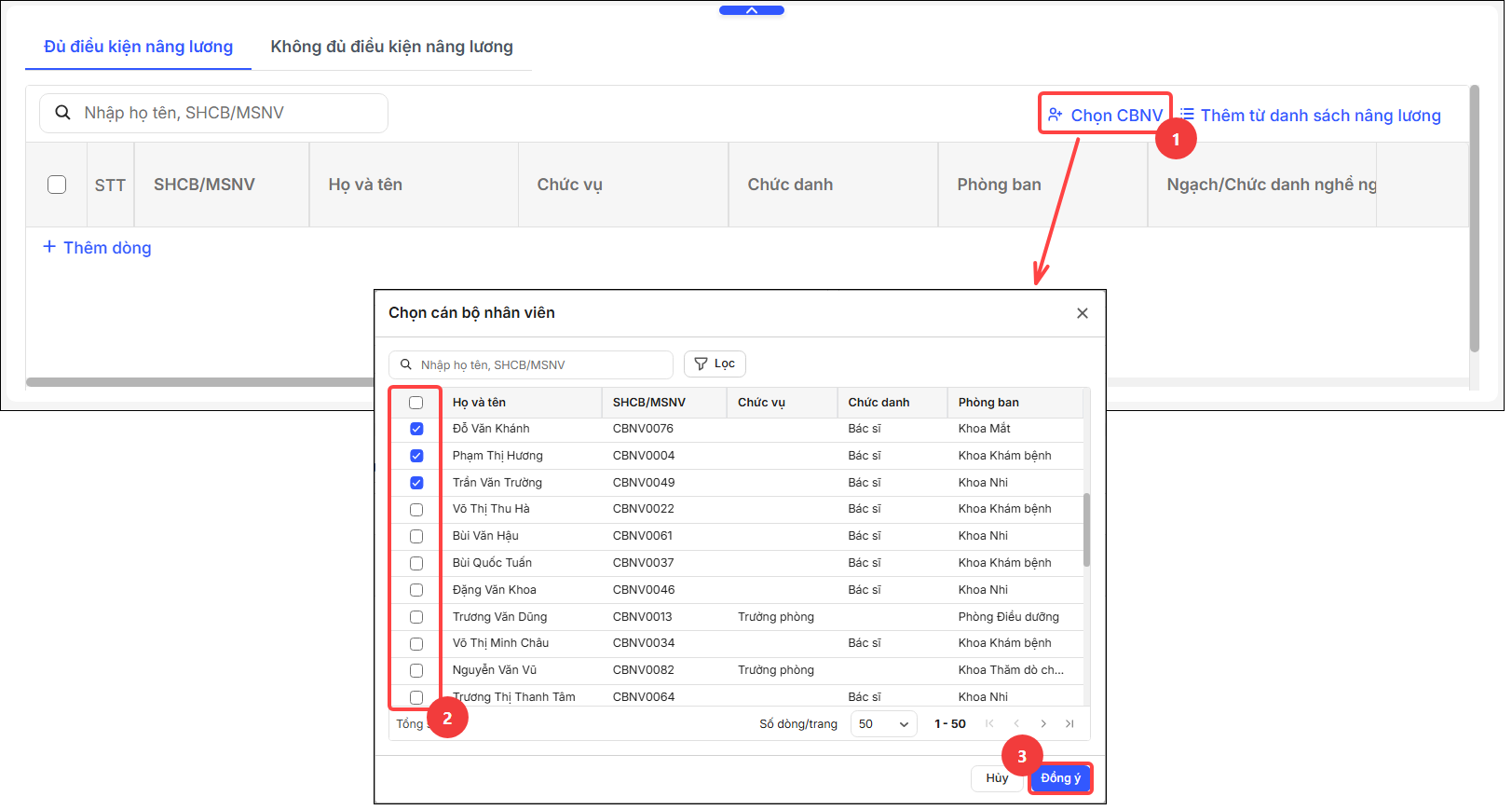Toggle select-all checkbox in dialog table header
Viewport: 1512px width, 810px height.
(x=416, y=403)
